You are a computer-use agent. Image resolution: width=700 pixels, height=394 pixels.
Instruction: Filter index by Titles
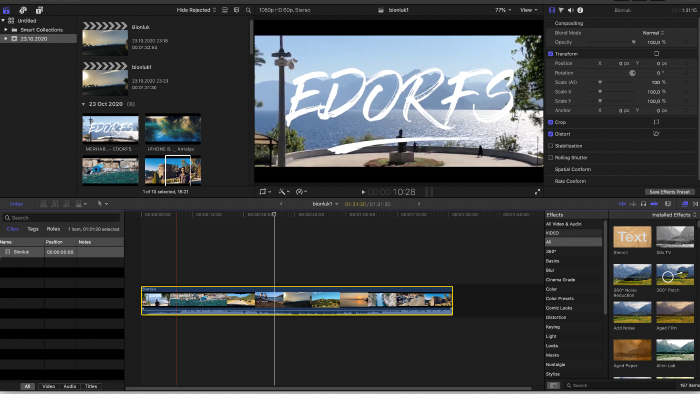pos(91,386)
